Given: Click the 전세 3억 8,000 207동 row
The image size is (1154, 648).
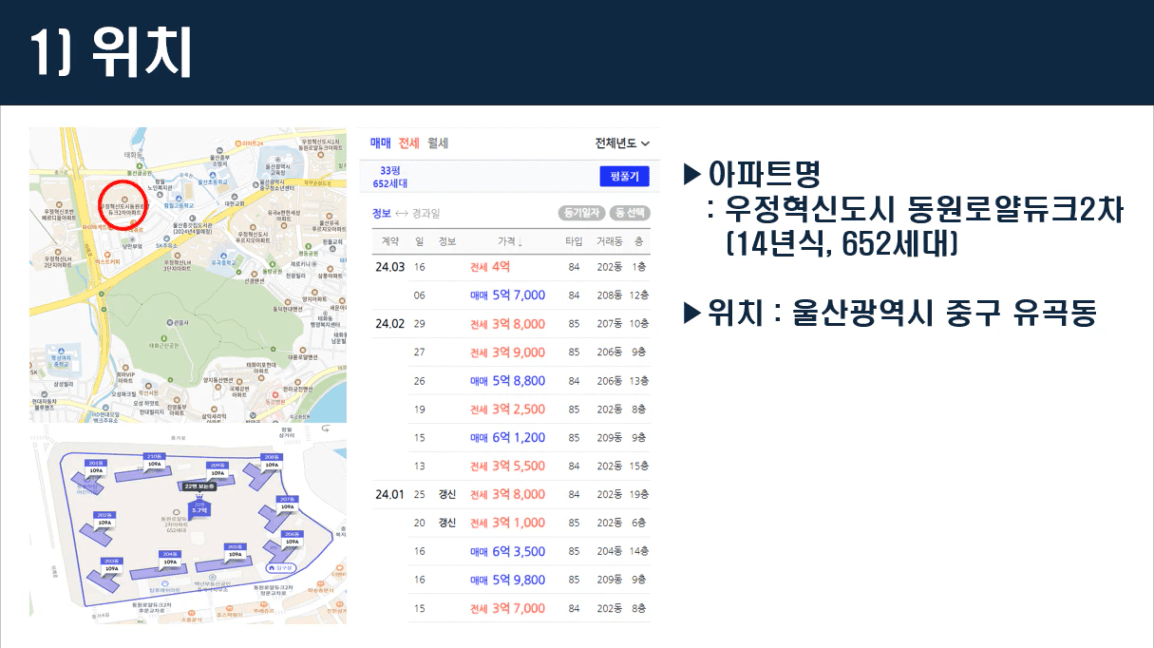Looking at the screenshot, I should pos(511,324).
